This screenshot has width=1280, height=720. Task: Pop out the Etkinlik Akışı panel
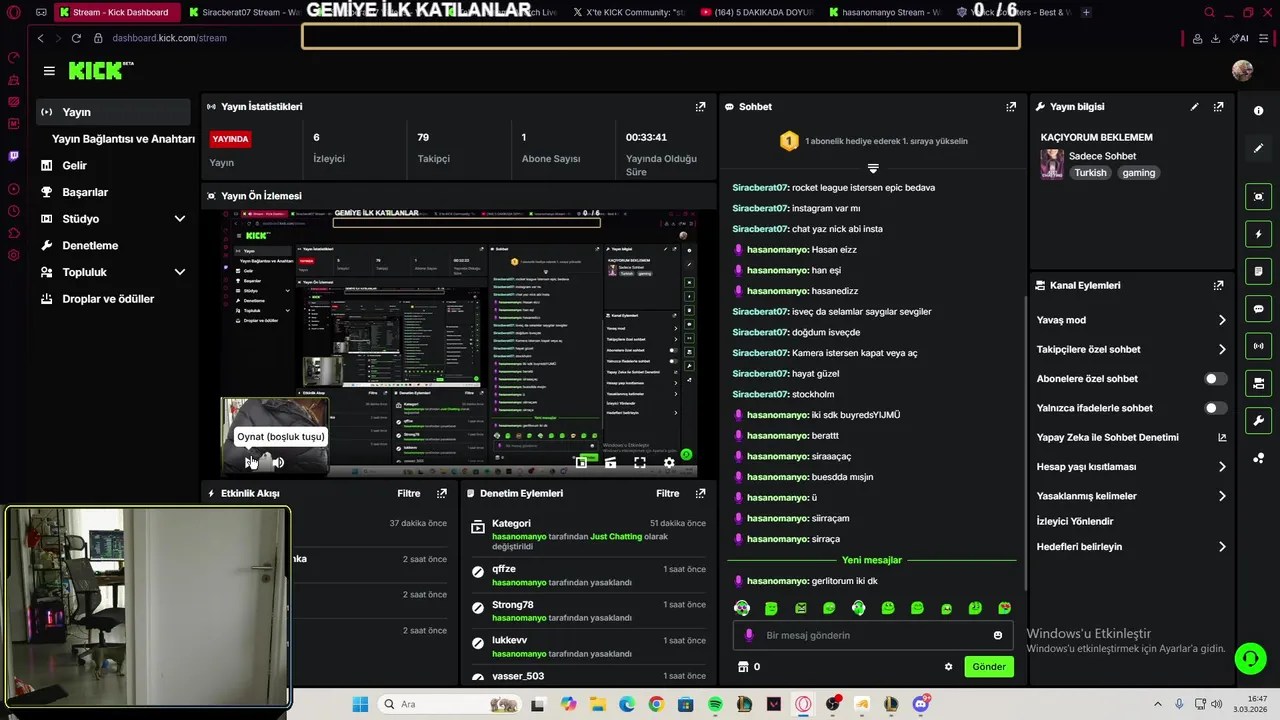click(x=442, y=493)
